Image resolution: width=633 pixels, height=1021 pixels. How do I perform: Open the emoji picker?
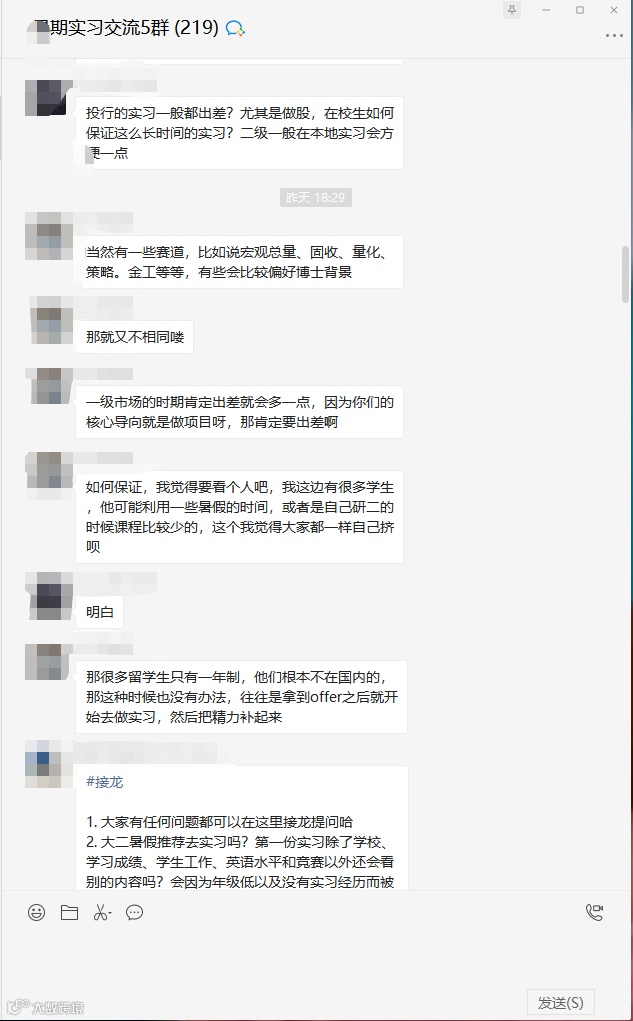coord(36,912)
